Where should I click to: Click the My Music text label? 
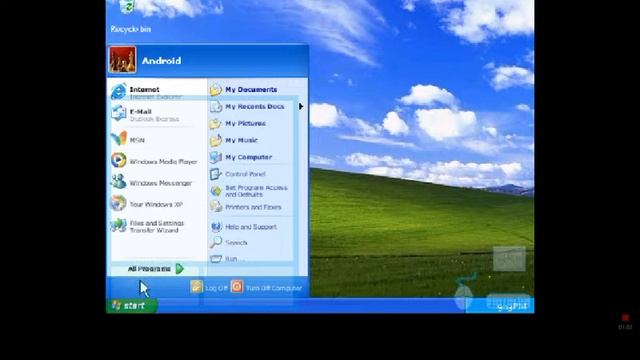241,140
